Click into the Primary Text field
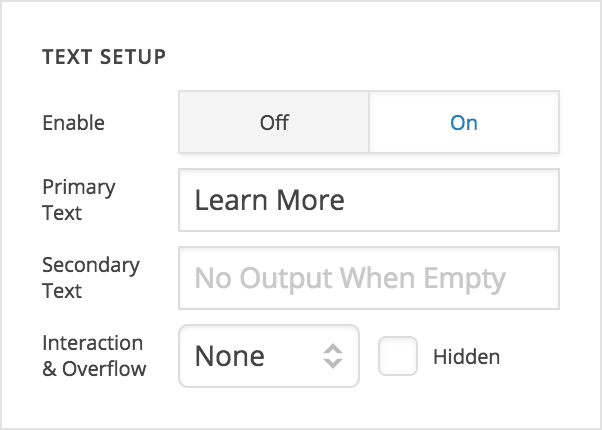 tap(368, 200)
